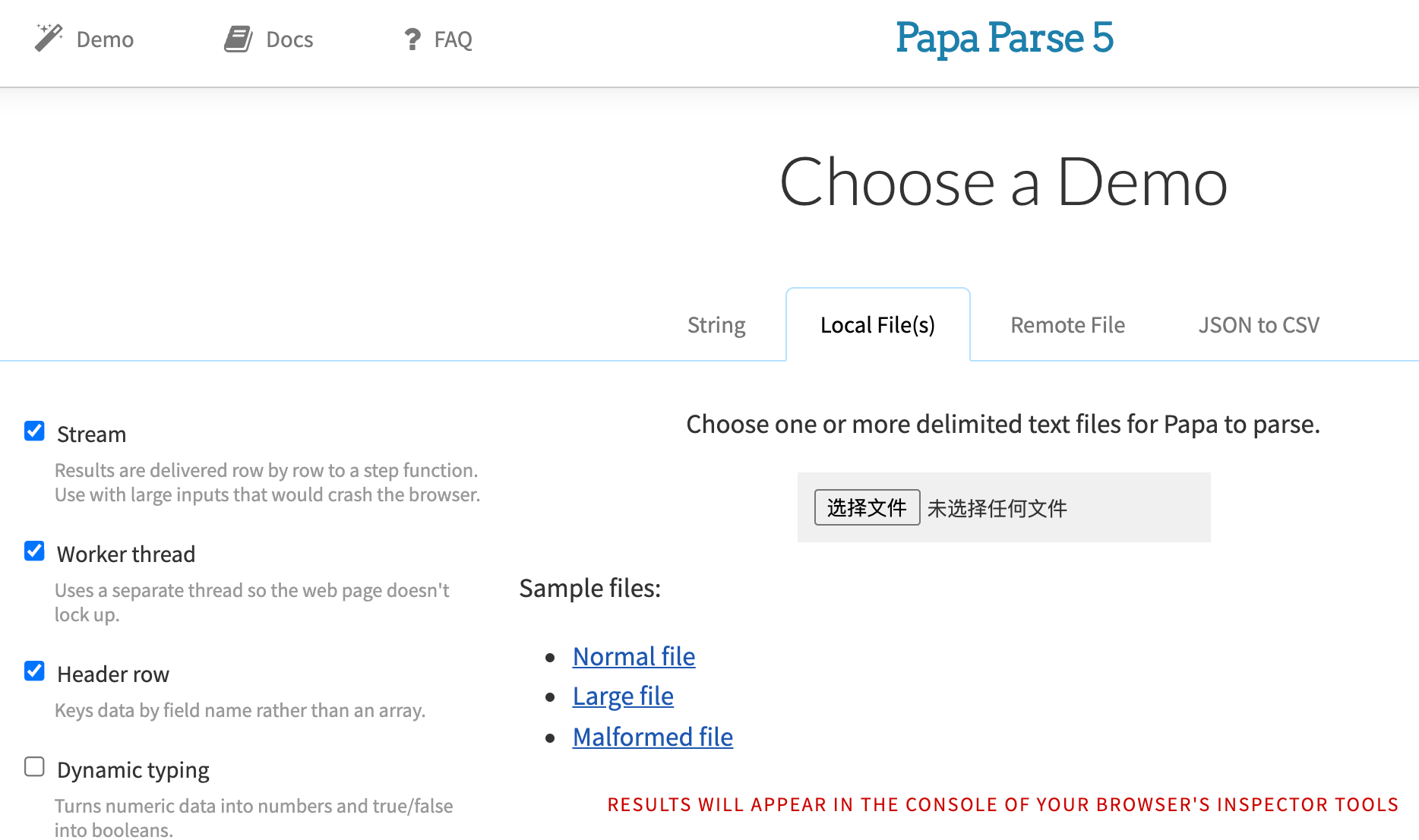The image size is (1419, 840).
Task: Open the Large file sample link
Action: [623, 696]
